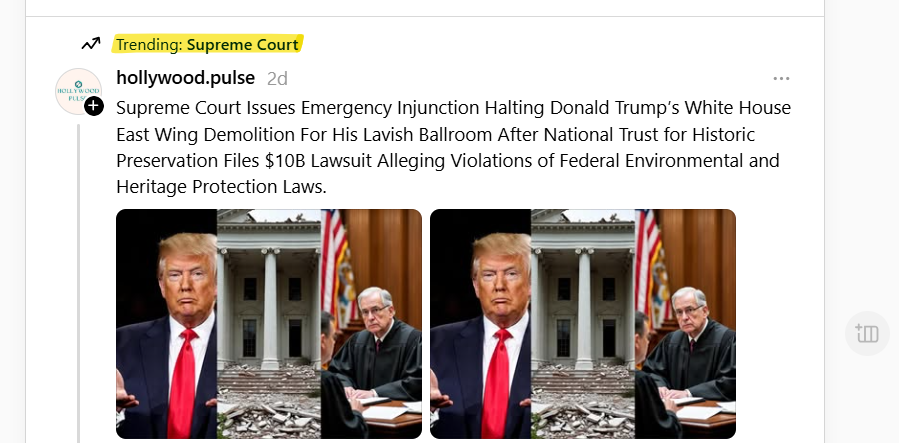Open the Hollywood Pulse profile avatar
Viewport: 899px width, 443px height.
79,91
